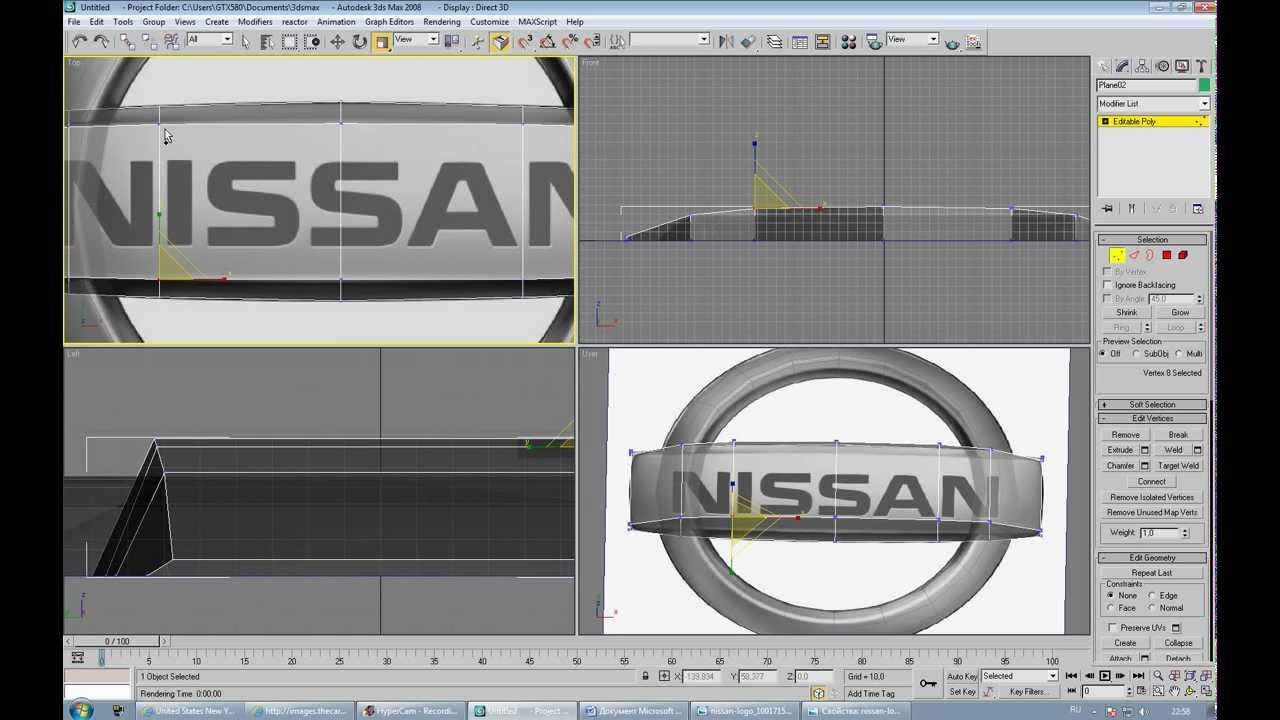The image size is (1280, 720).
Task: Open the Customize menu
Action: pyautogui.click(x=489, y=22)
